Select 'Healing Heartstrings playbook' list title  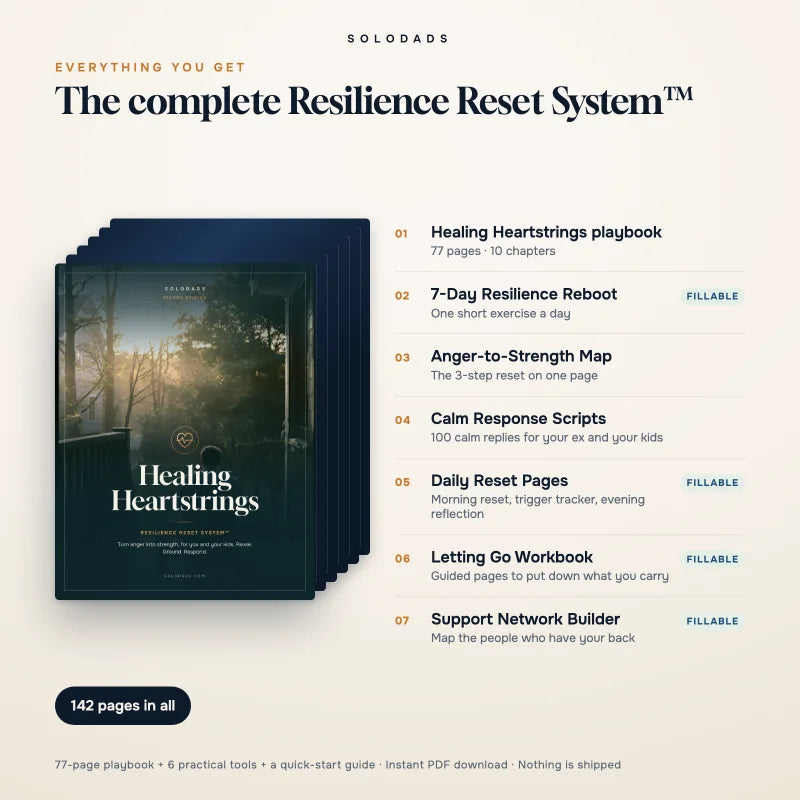point(546,232)
